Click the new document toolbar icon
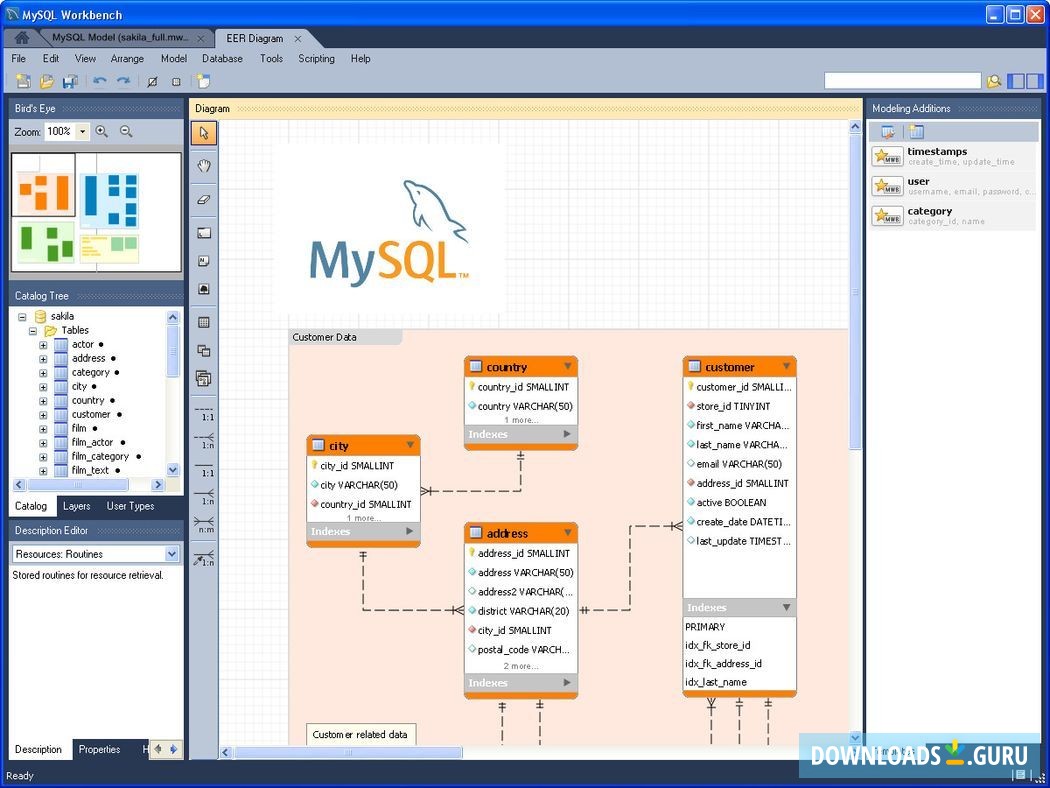 23,82
